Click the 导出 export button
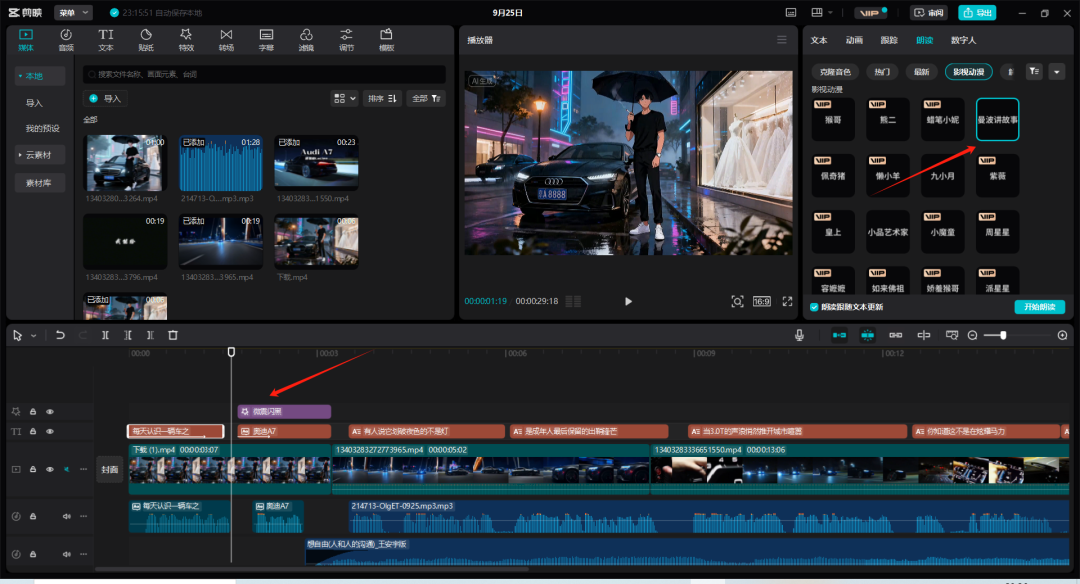Screen dimensions: 1080x584 (977, 13)
